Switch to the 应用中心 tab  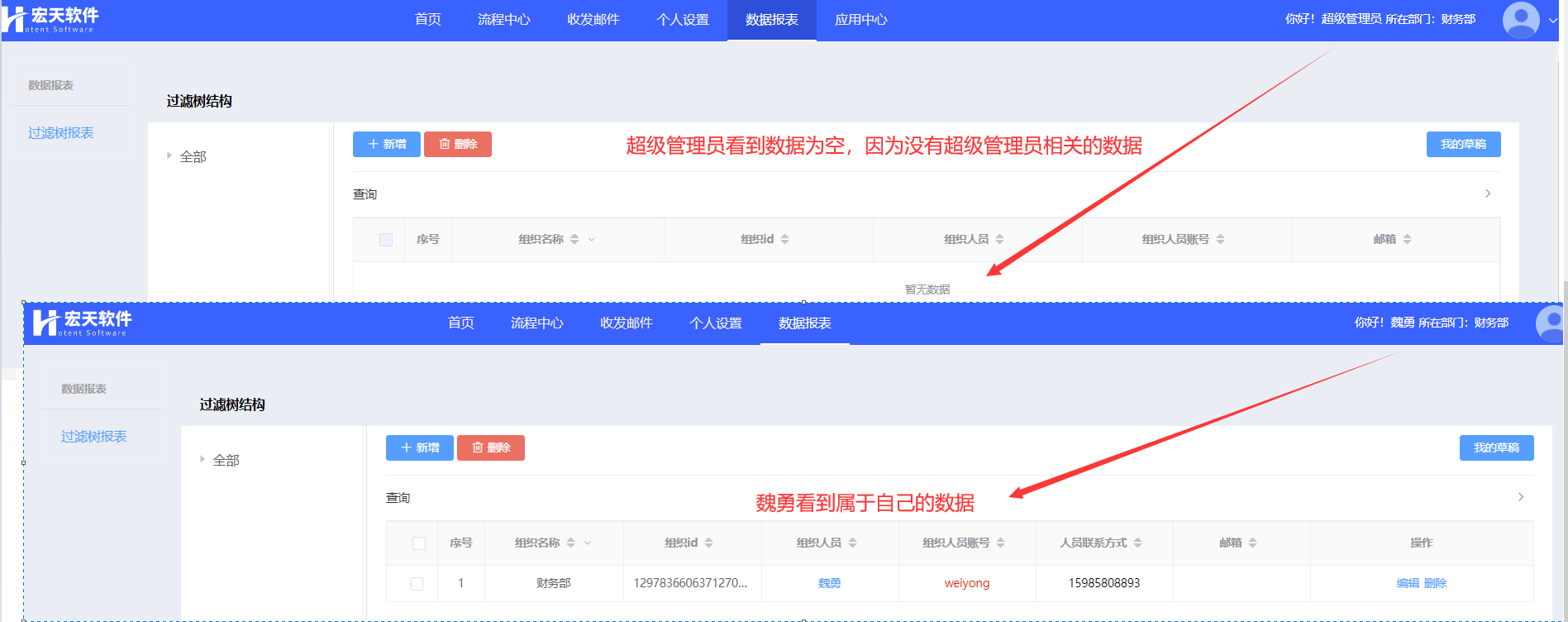coord(860,20)
